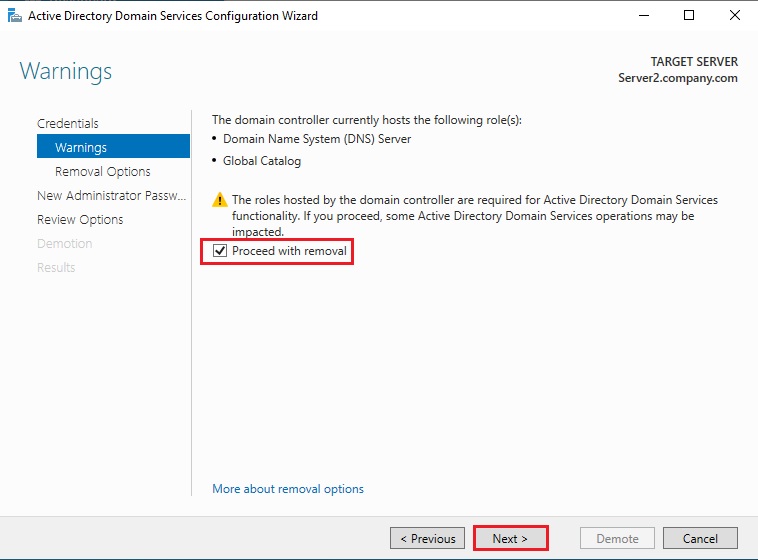This screenshot has width=758, height=560.
Task: Go back with the Previous button
Action: (427, 538)
